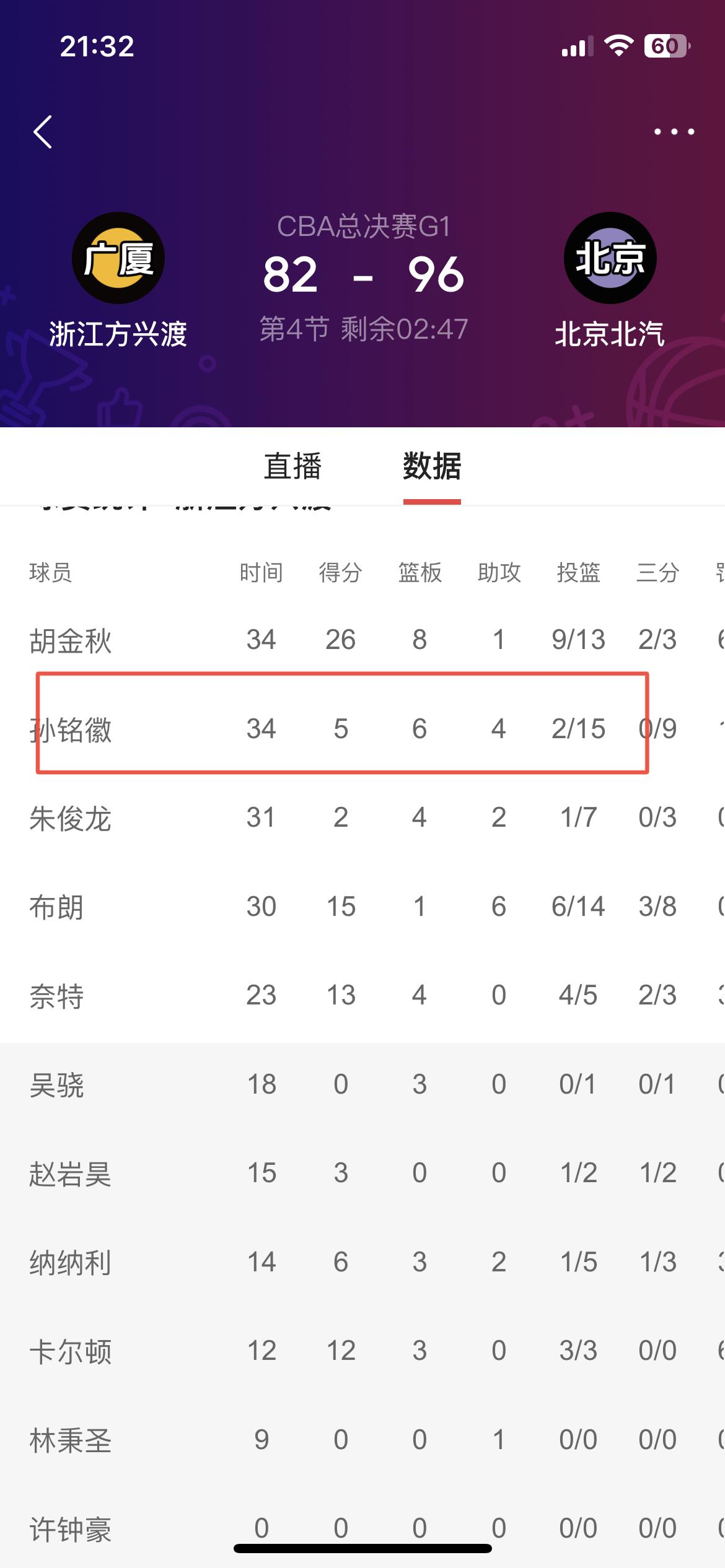Switch to the 直播 tab
725x1568 pixels.
point(292,466)
